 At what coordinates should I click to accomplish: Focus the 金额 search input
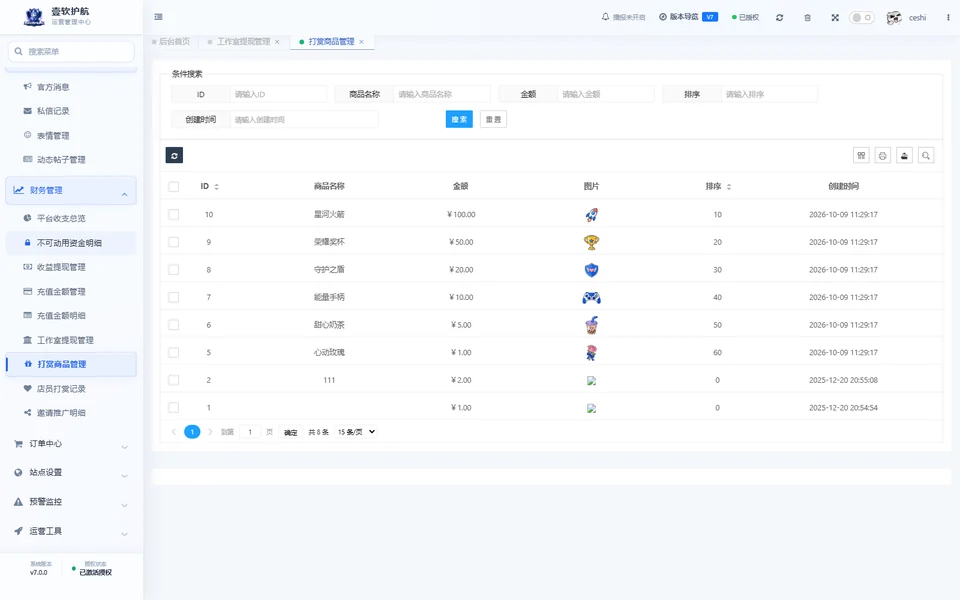tap(606, 94)
